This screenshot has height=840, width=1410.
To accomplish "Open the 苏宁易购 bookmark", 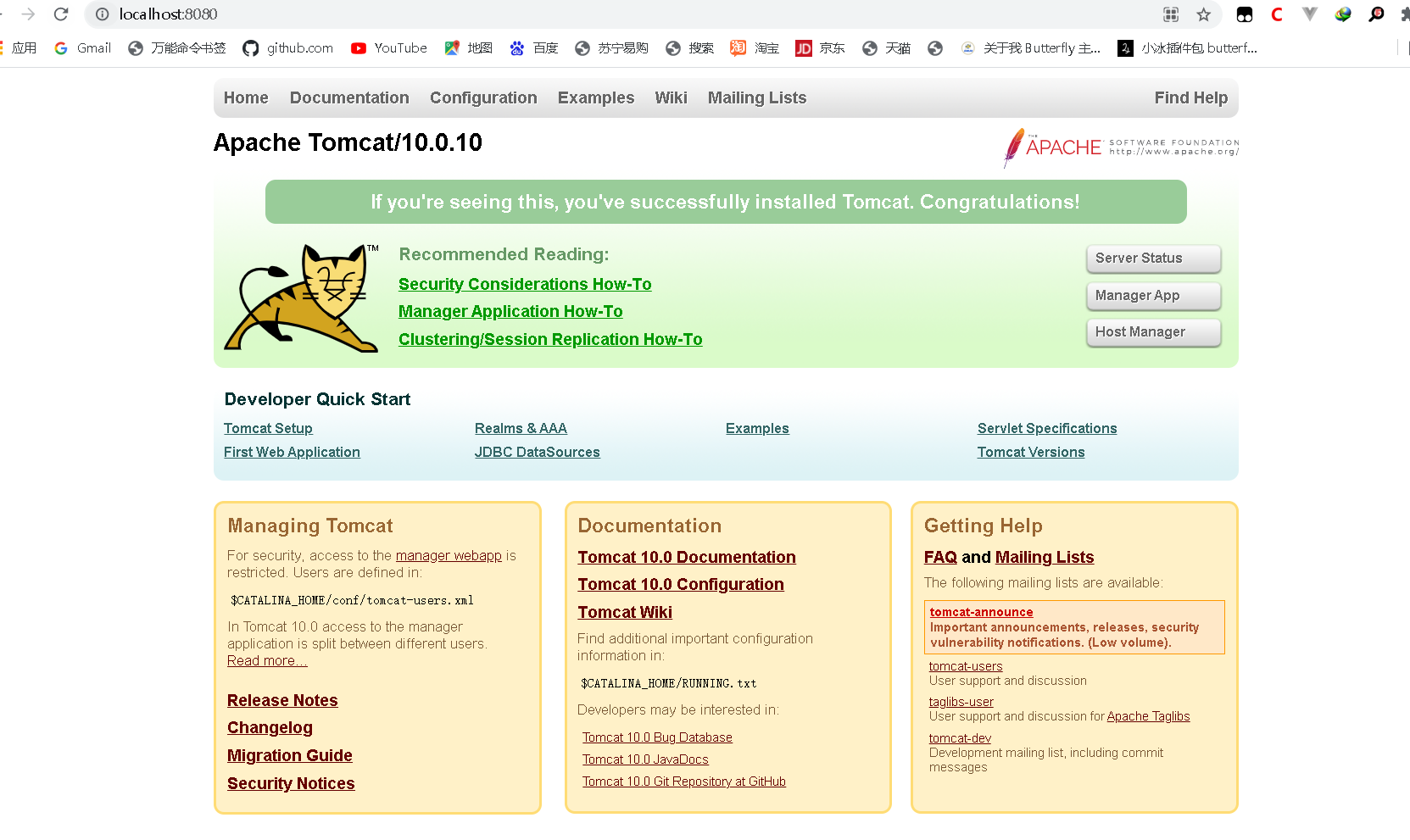I will pos(611,48).
